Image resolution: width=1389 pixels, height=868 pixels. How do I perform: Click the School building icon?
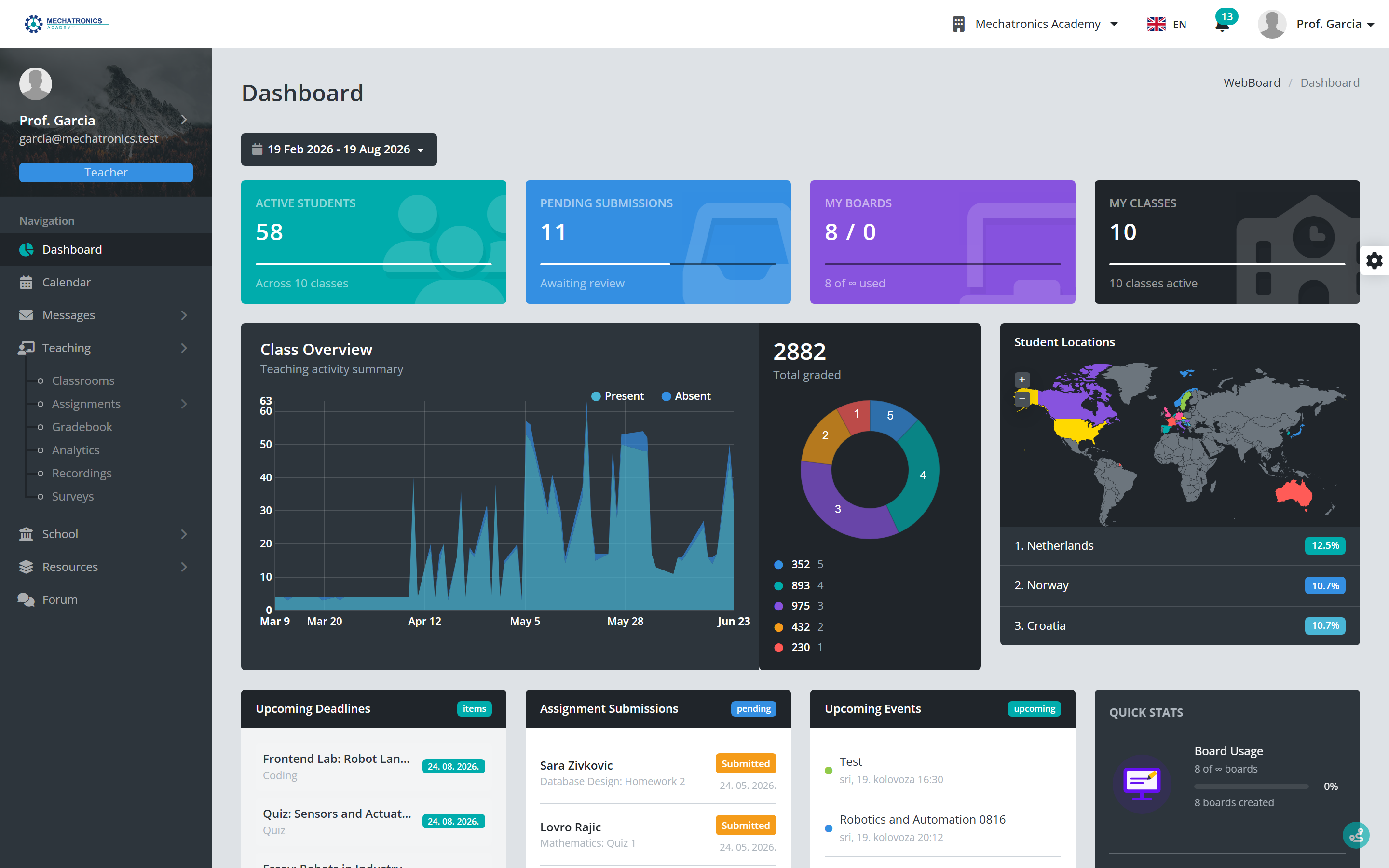point(26,534)
